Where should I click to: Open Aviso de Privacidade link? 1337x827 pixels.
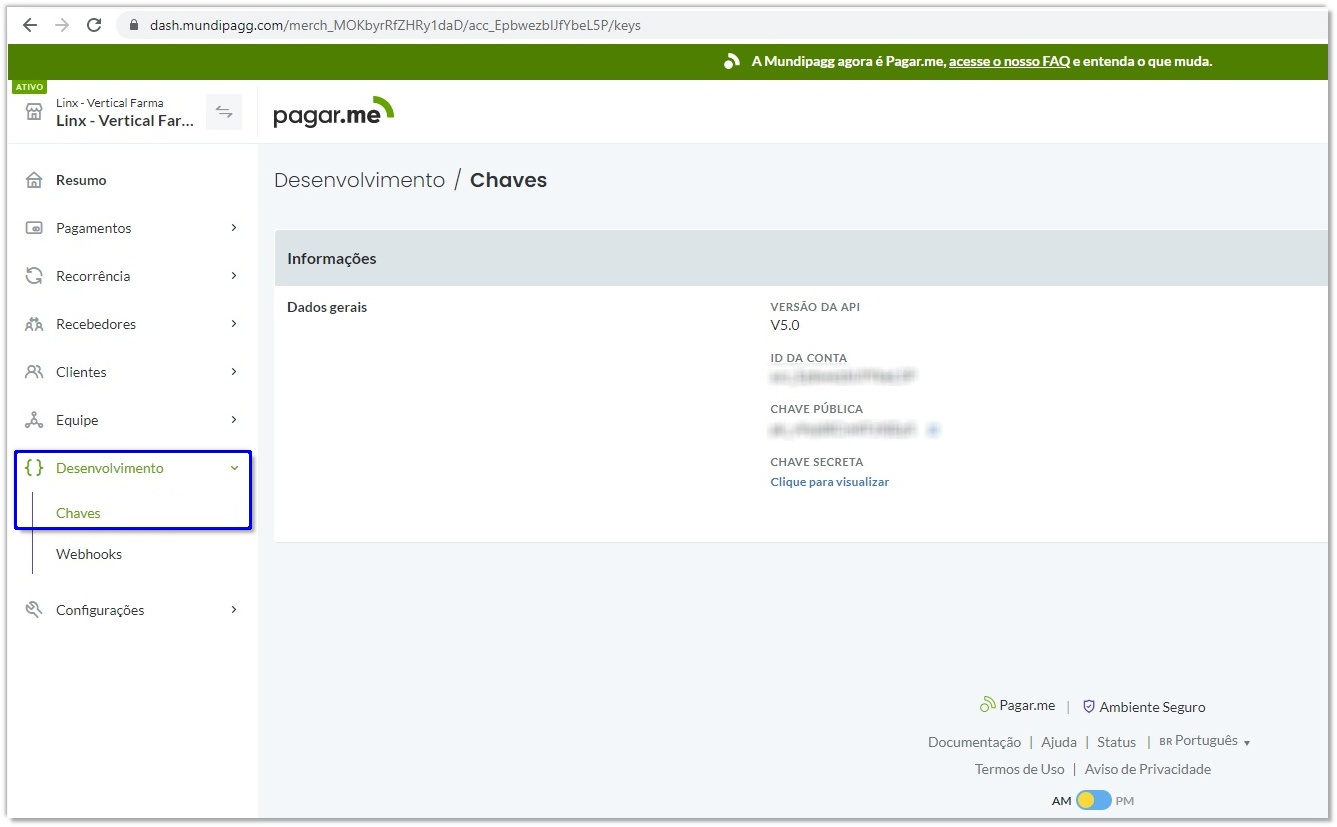(x=1147, y=769)
